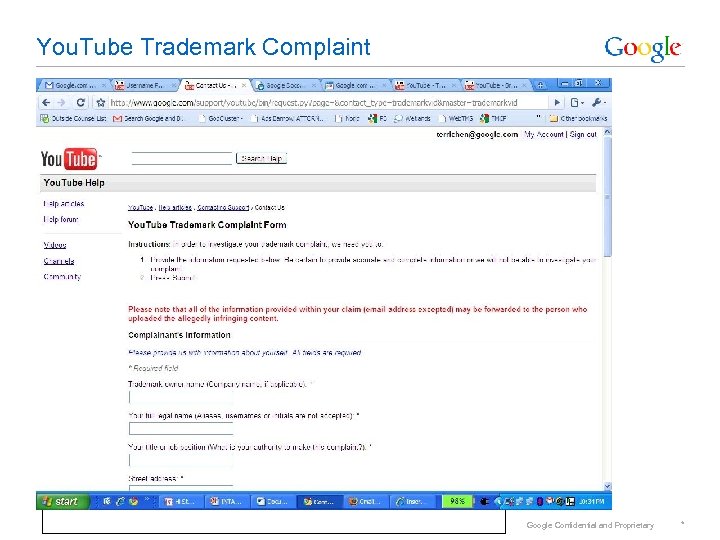Image resolution: width=720 pixels, height=540 pixels.
Task: Open the 'My Account' link
Action: coord(544,134)
